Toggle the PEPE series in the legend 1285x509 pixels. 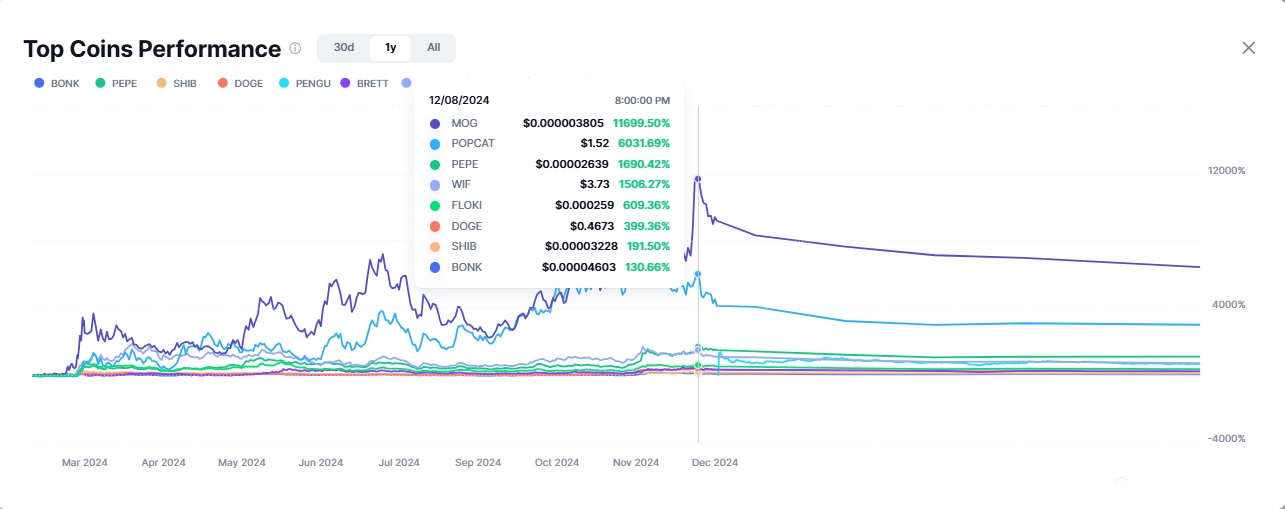pyautogui.click(x=115, y=83)
